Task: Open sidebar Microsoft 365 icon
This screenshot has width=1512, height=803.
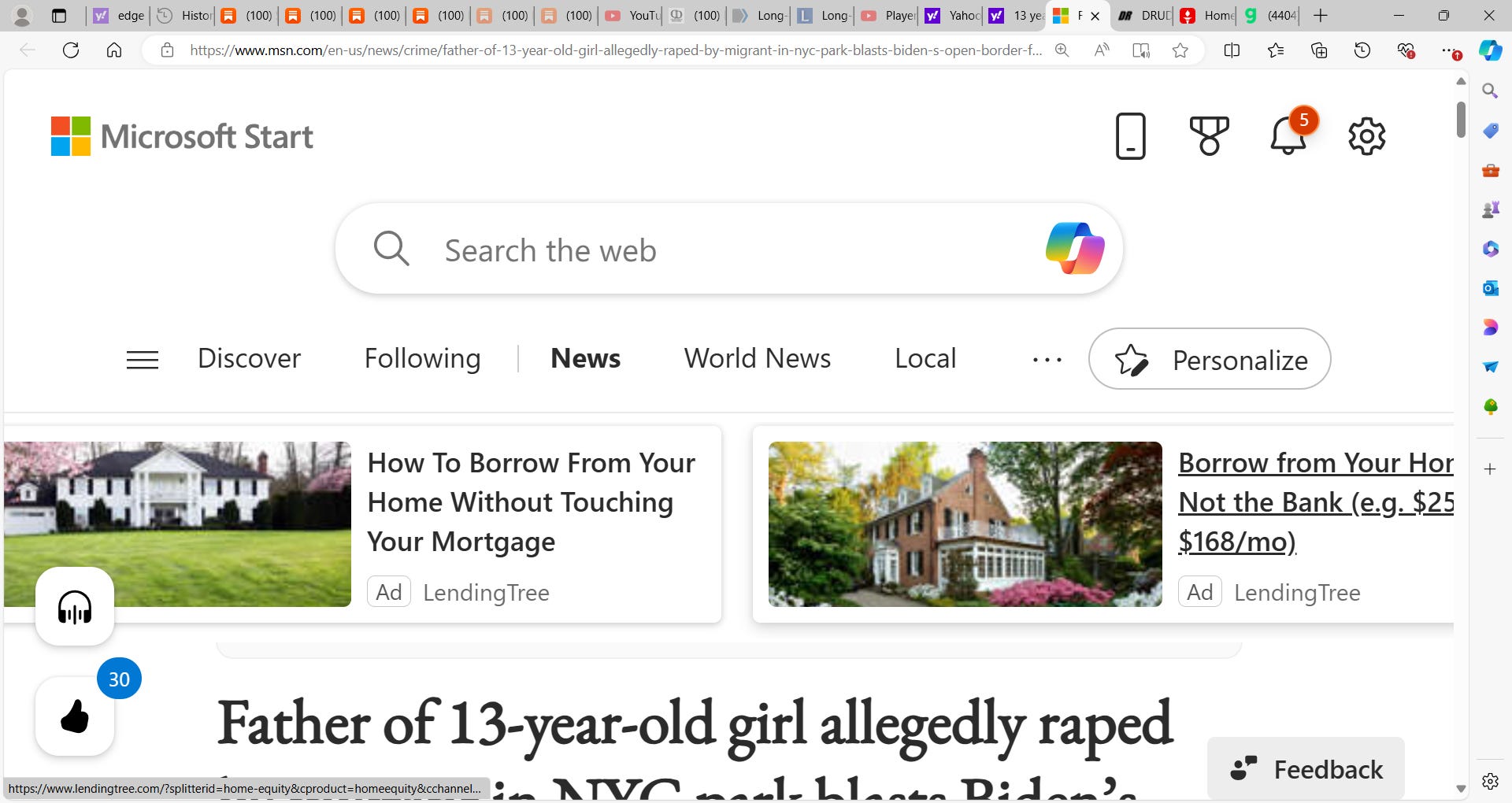Action: click(x=1490, y=249)
